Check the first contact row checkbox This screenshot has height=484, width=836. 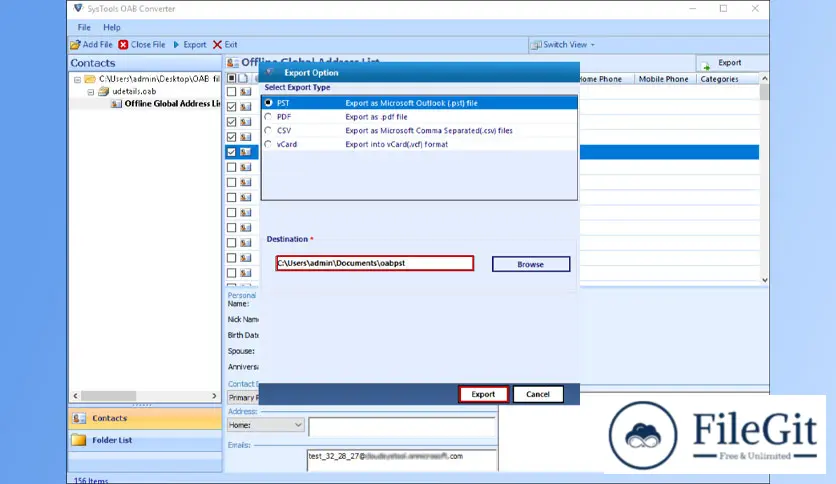(x=231, y=92)
